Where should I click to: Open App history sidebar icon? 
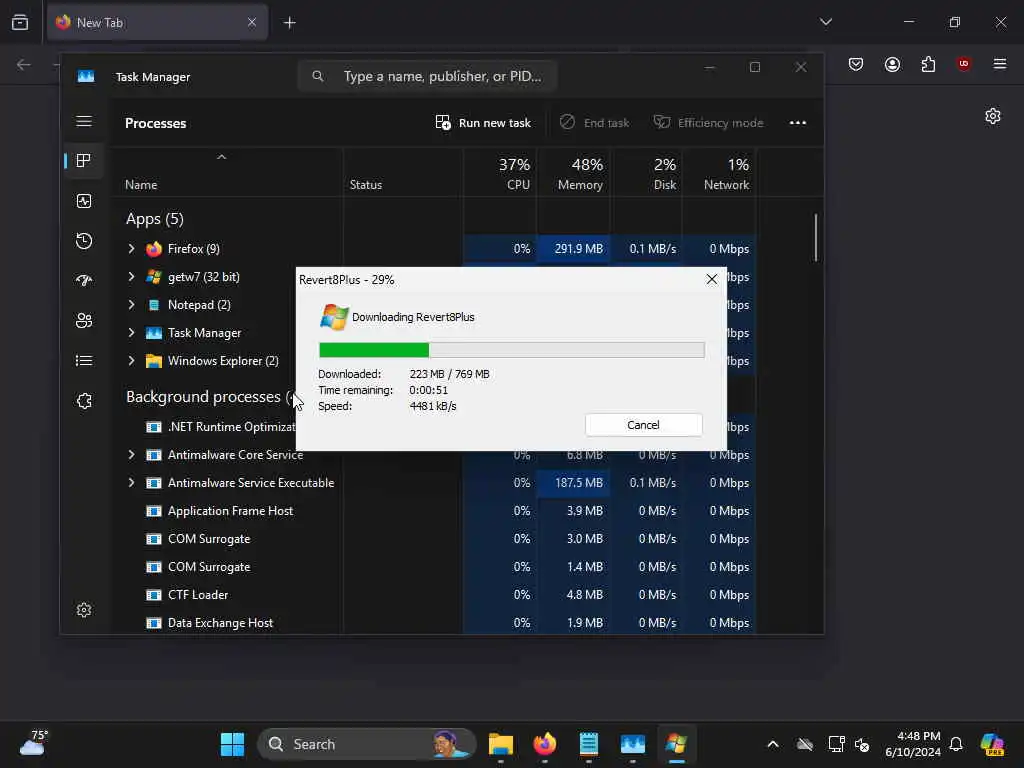(x=84, y=241)
